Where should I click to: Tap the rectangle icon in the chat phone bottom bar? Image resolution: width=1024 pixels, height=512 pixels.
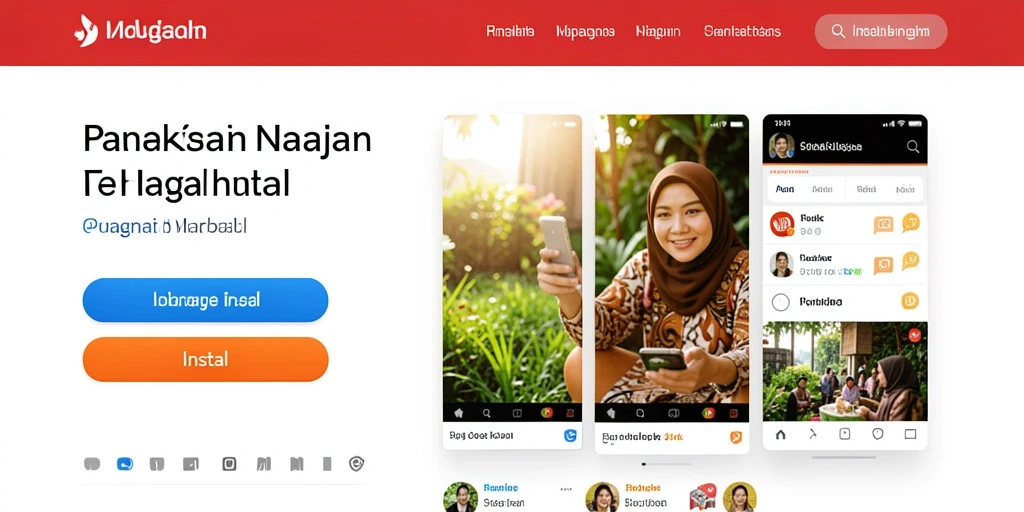tap(910, 434)
